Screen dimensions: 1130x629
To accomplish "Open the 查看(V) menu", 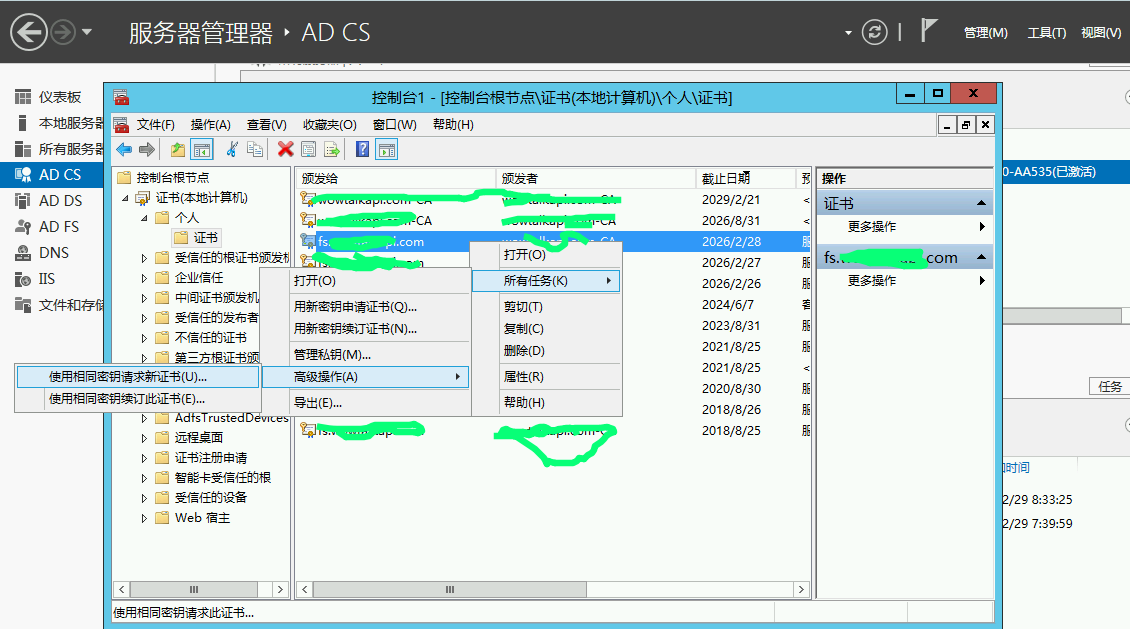I will point(267,125).
